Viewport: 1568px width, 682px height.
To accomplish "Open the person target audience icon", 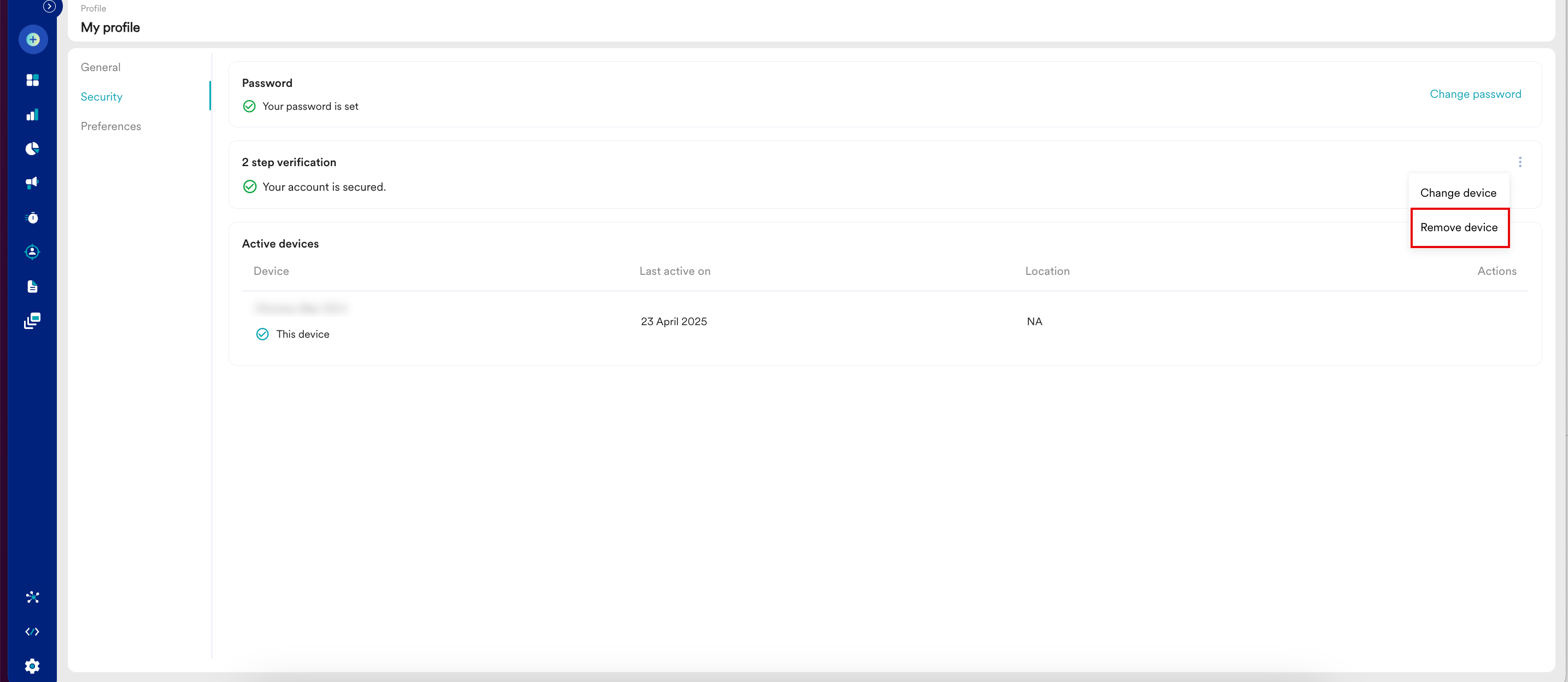I will [32, 251].
